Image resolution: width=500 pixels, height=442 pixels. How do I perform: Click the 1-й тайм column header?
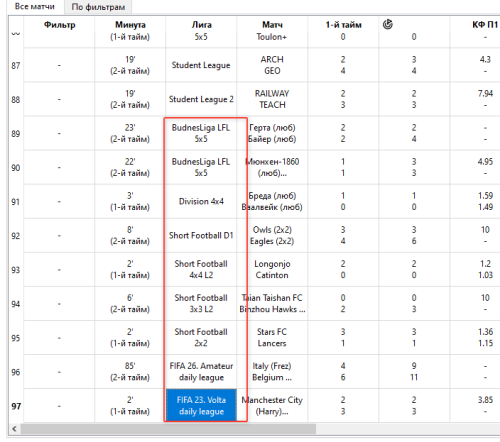(x=343, y=25)
